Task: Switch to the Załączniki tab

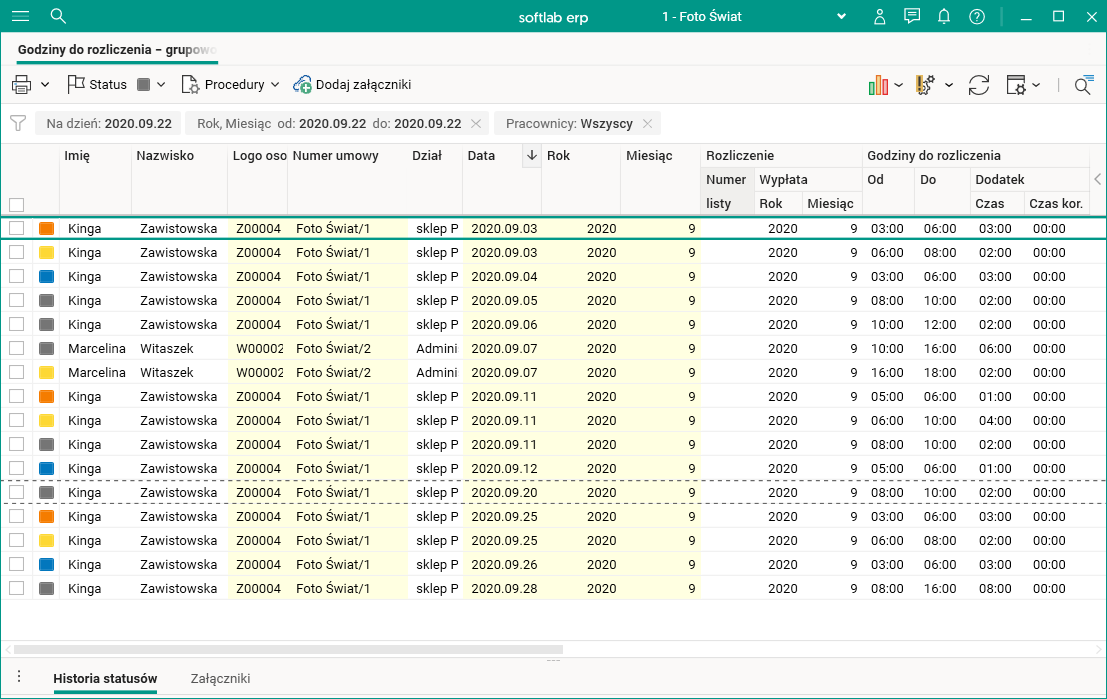Action: [x=220, y=678]
